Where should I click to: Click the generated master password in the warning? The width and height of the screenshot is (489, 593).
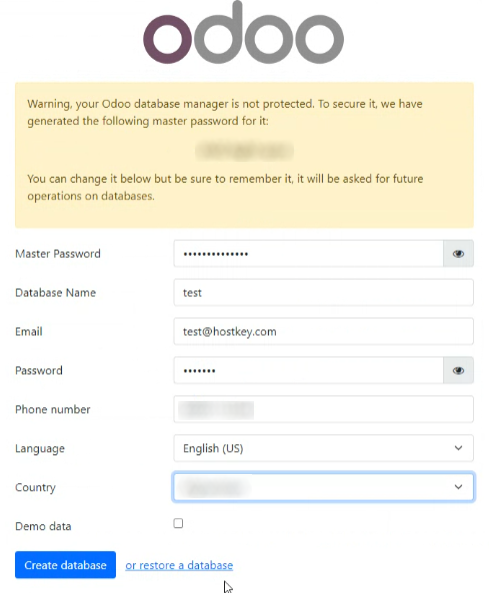pos(244,151)
